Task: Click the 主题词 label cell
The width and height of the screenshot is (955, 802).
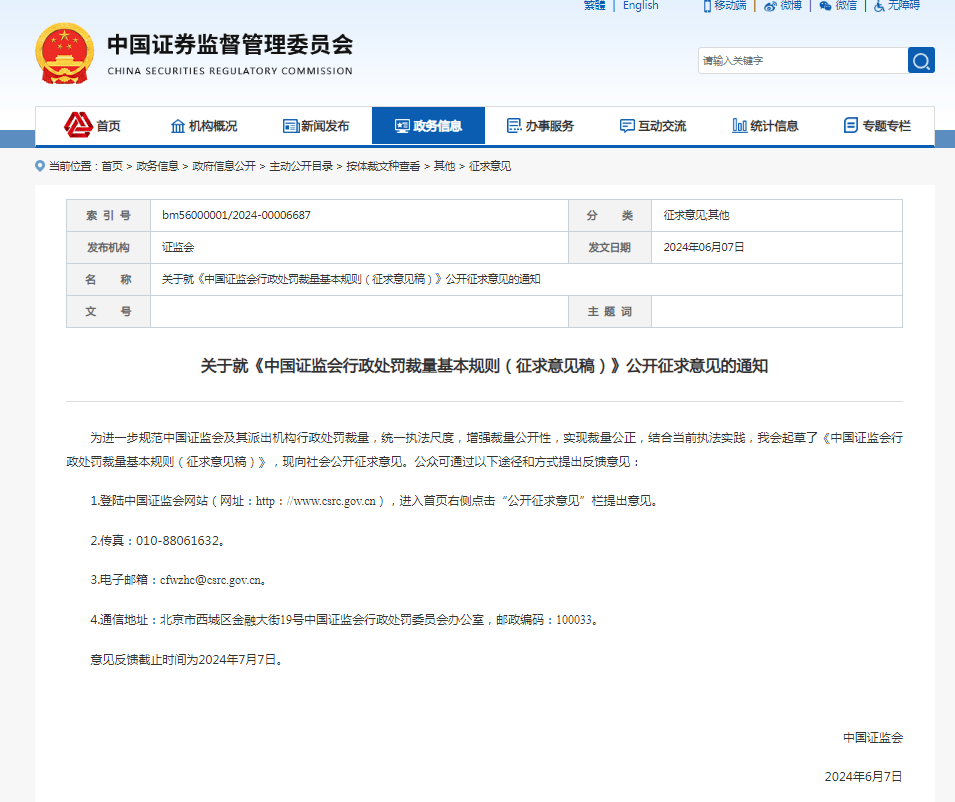Action: [x=610, y=312]
